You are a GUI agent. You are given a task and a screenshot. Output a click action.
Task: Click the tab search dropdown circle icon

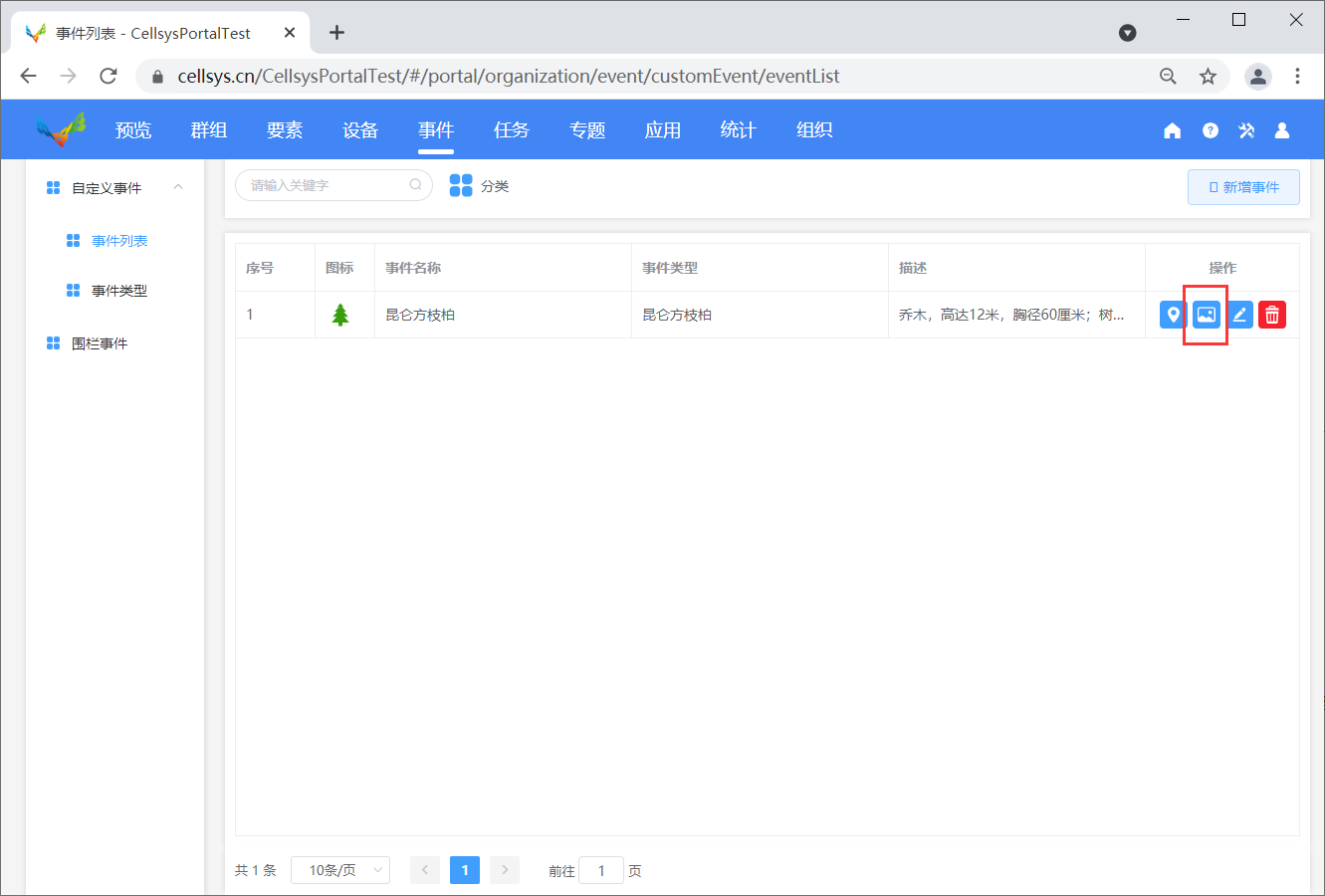coord(1128,33)
